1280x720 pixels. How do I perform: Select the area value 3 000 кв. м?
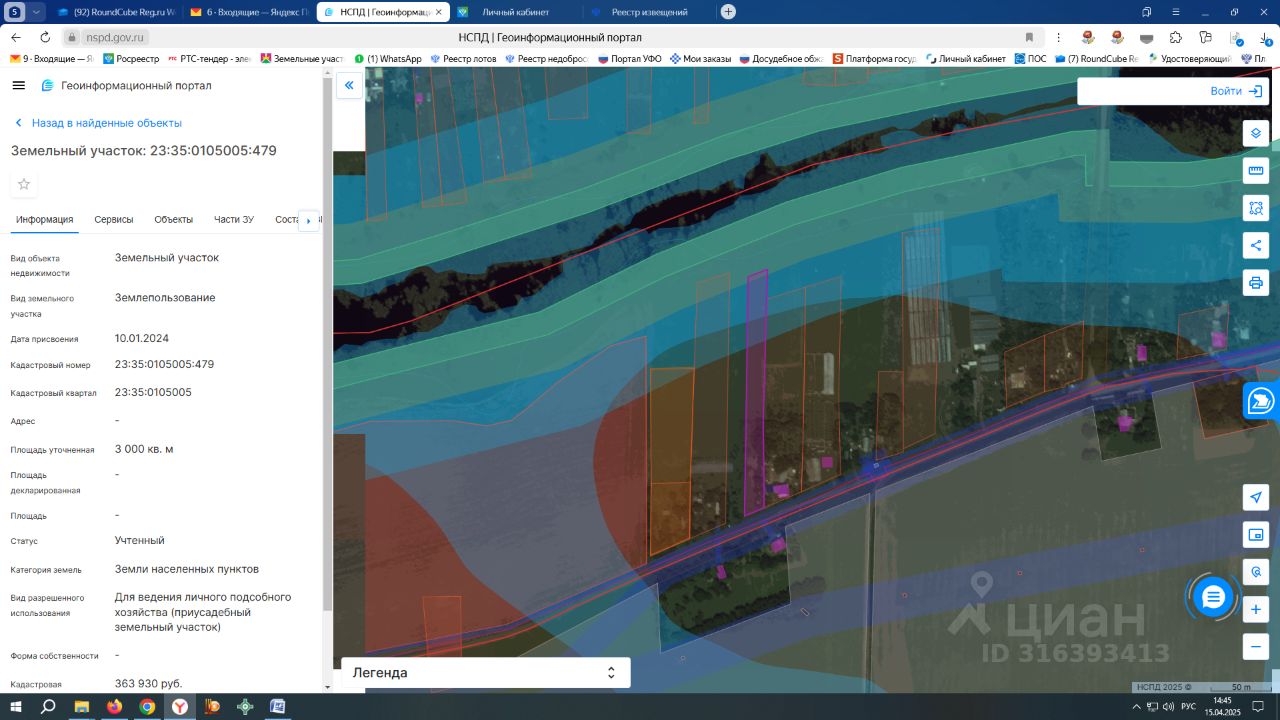click(x=144, y=449)
